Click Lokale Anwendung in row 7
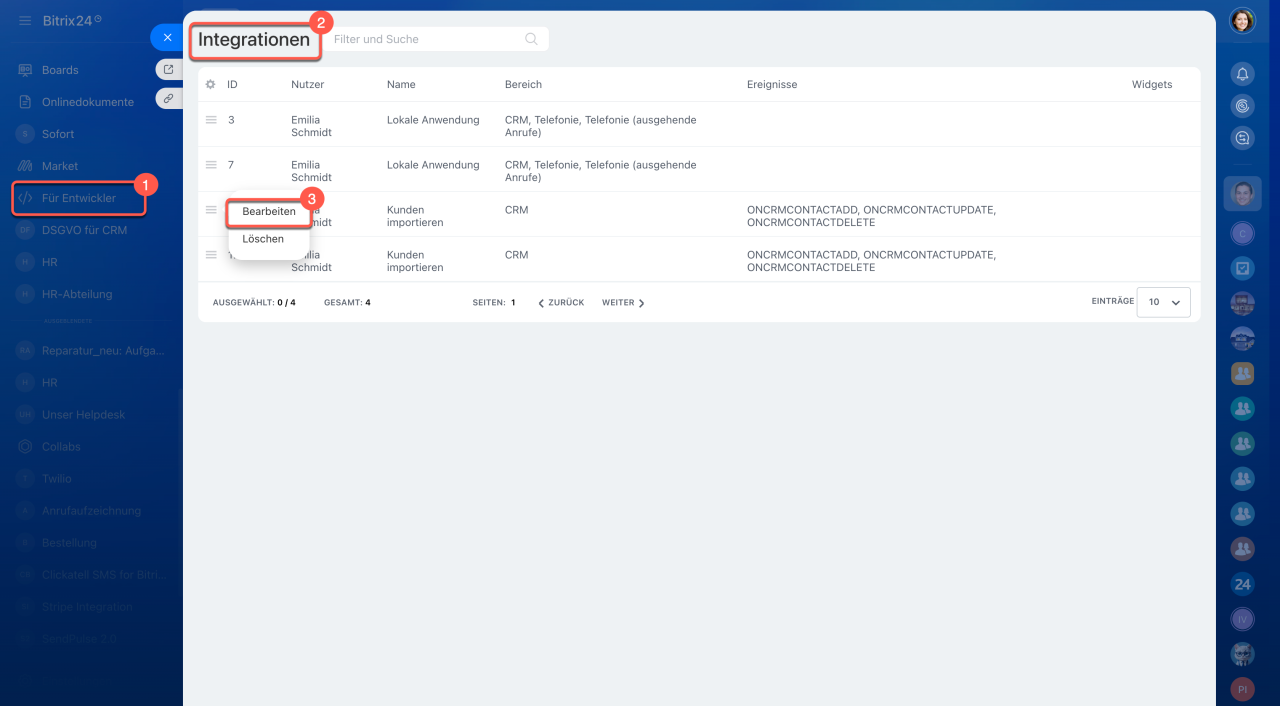The height and width of the screenshot is (706, 1280). pos(433,165)
